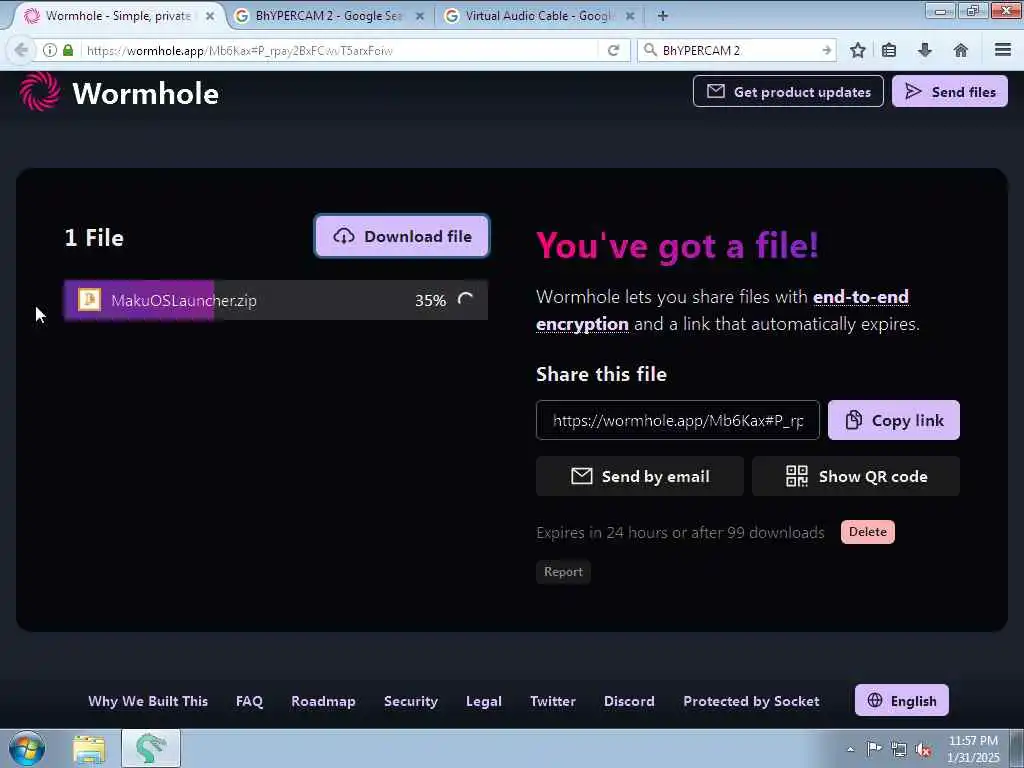Open Protected by Socket link

click(751, 701)
